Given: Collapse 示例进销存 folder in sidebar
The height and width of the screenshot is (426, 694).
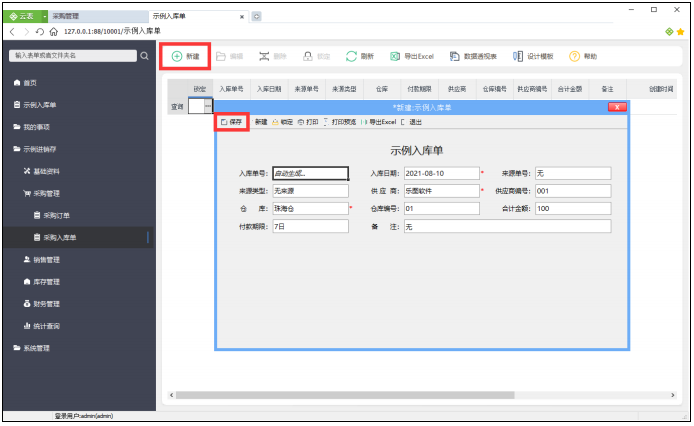Looking at the screenshot, I should (x=35, y=149).
